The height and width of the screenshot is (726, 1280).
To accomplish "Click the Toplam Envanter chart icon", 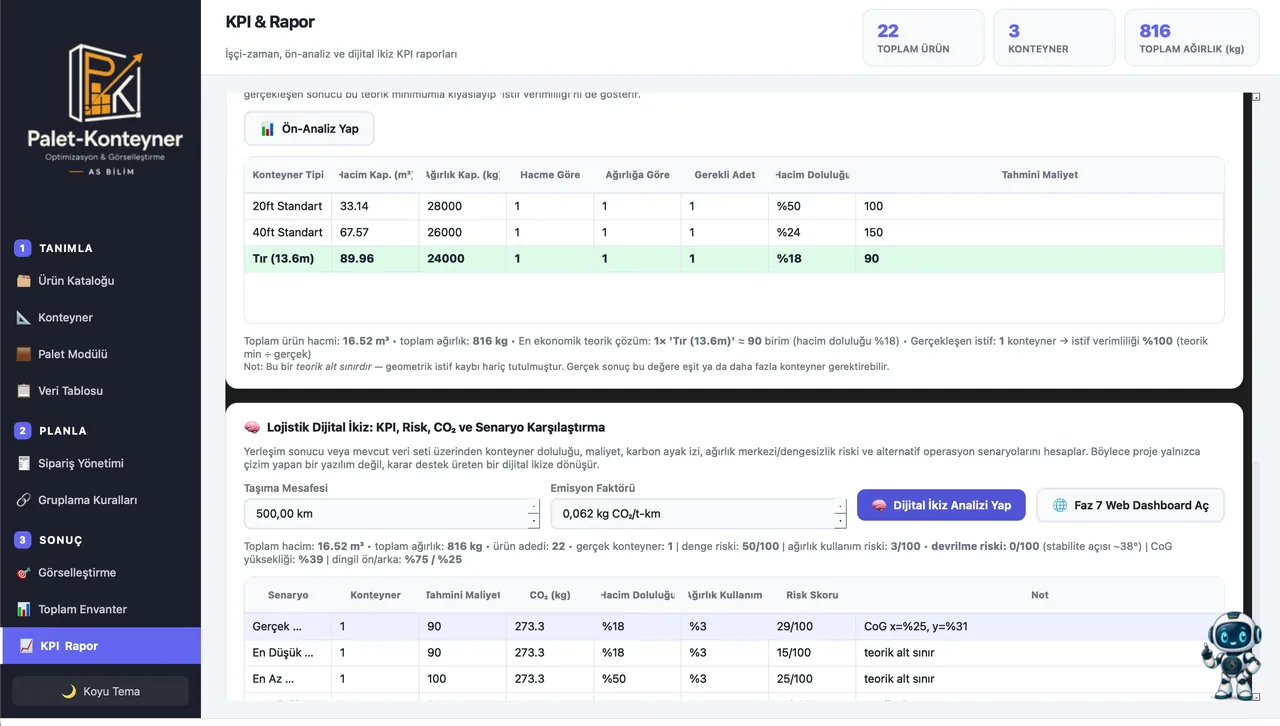I will 24,609.
